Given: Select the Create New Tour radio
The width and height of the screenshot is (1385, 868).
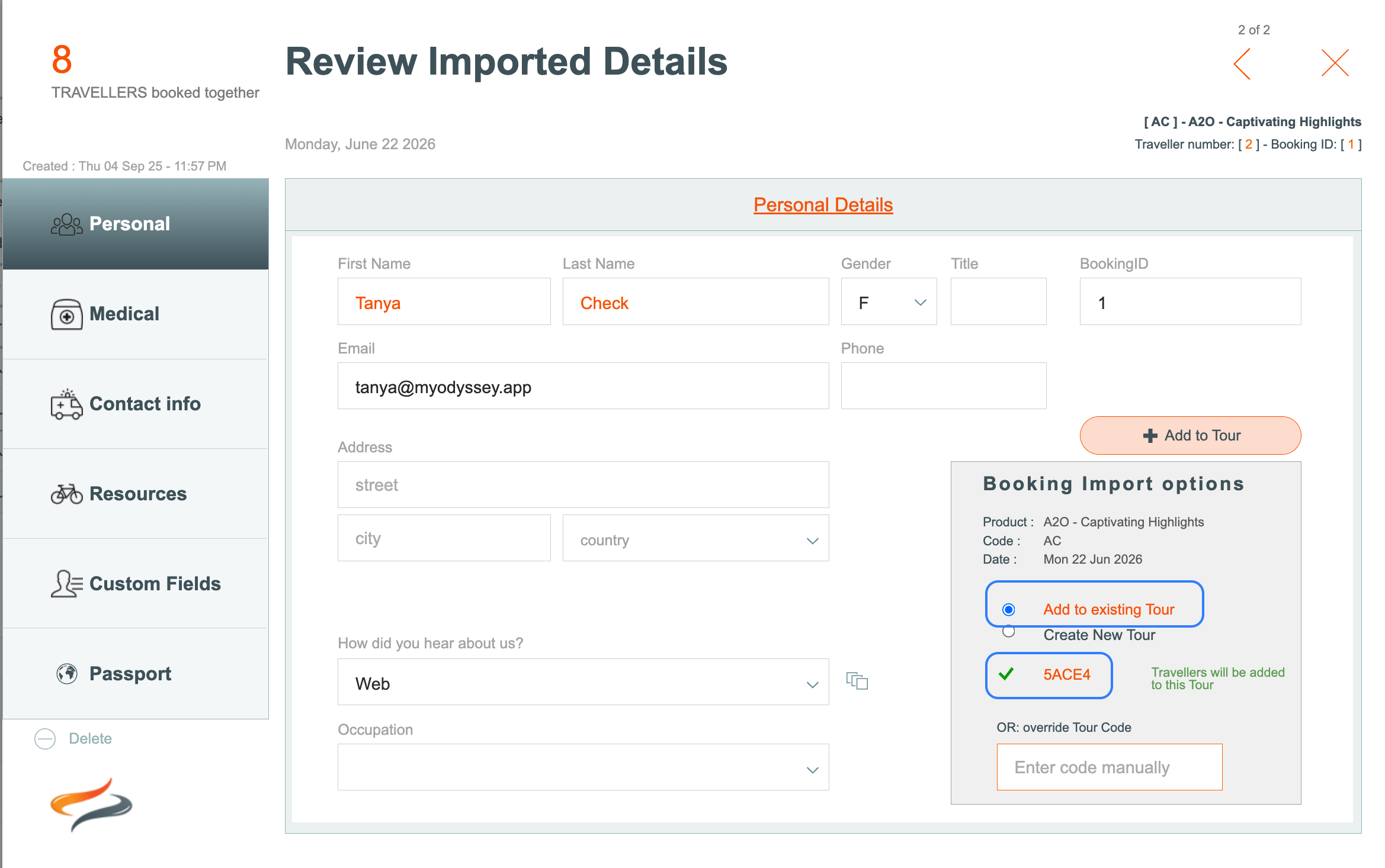Looking at the screenshot, I should pyautogui.click(x=1008, y=632).
